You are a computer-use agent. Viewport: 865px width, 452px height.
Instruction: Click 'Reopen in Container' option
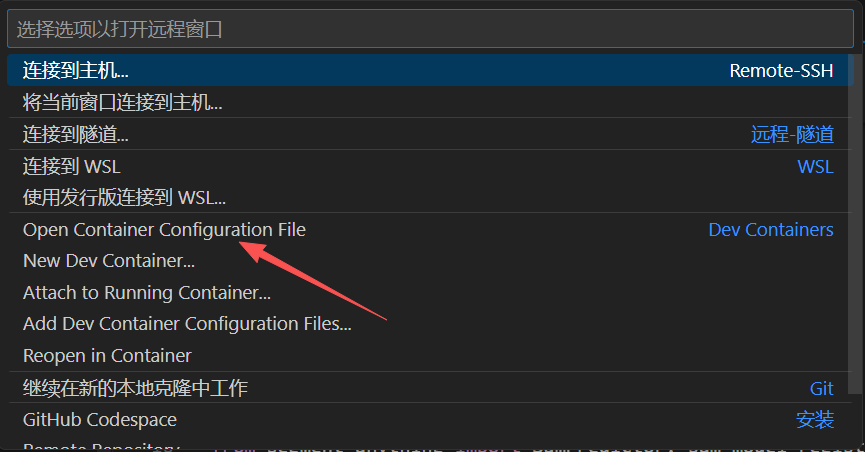430,355
